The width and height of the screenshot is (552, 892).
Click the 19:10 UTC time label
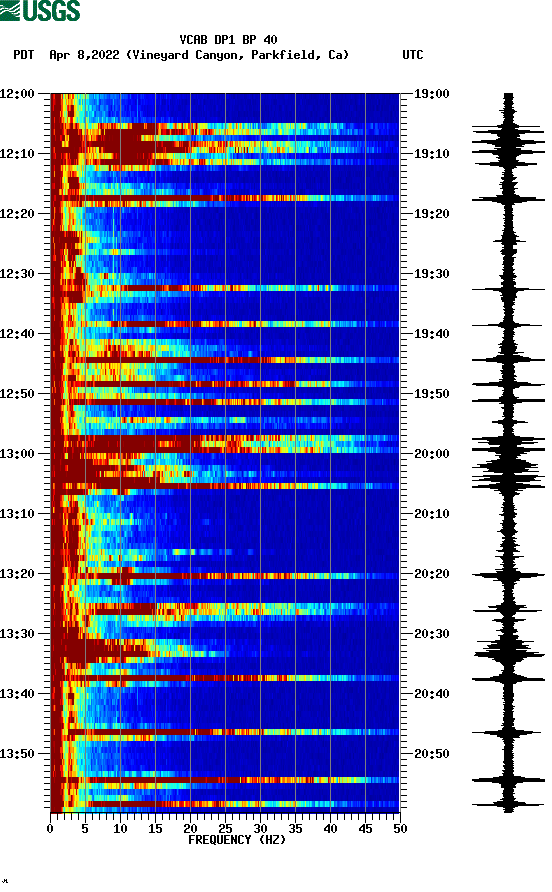pos(431,154)
